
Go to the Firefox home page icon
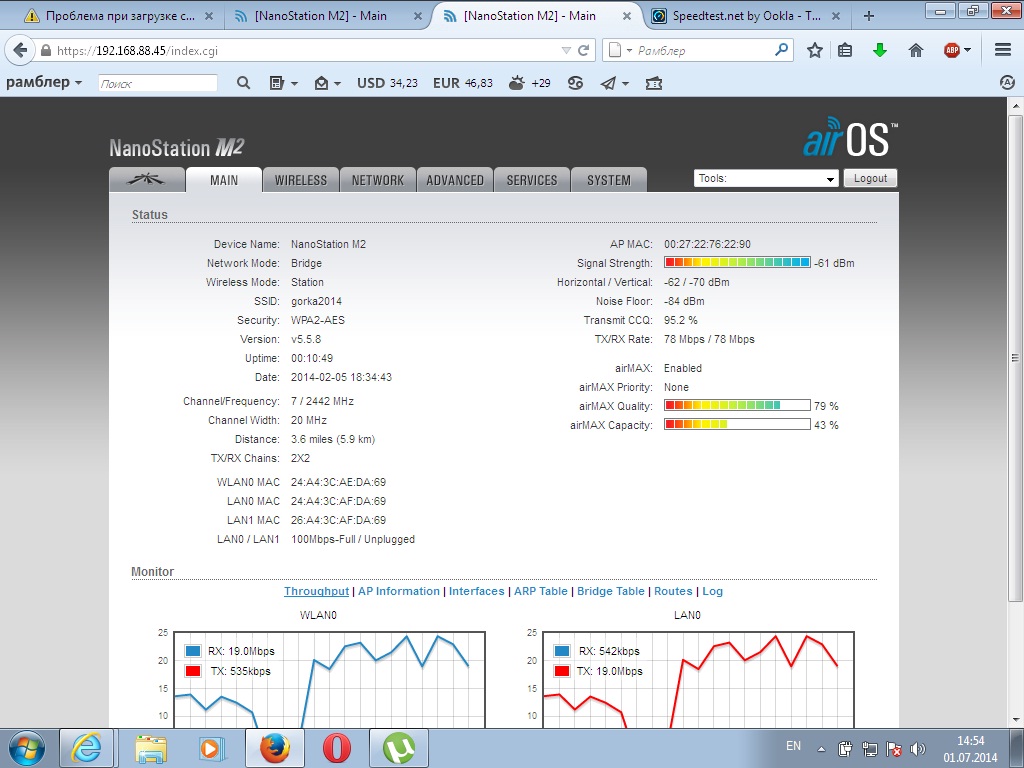coord(916,50)
